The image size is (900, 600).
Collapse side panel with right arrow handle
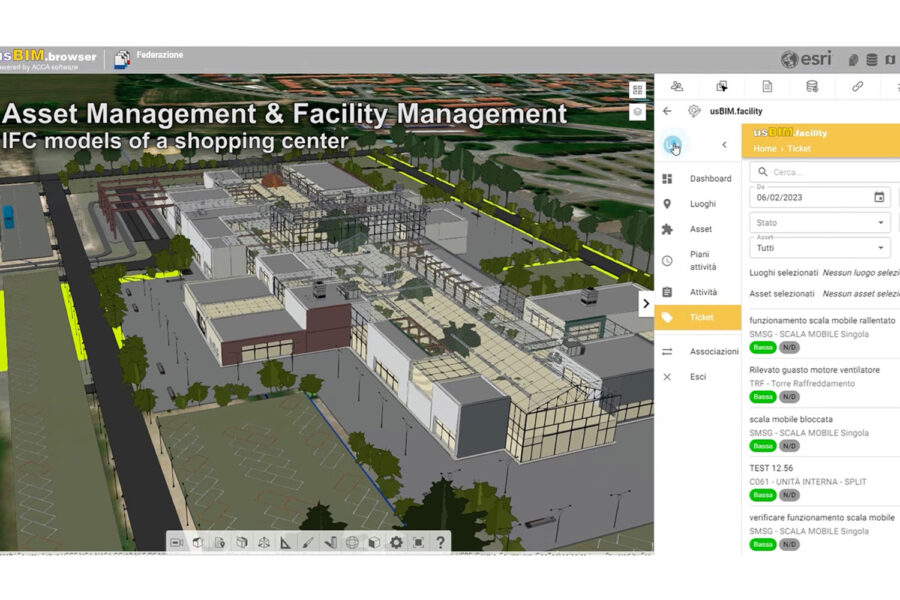[646, 304]
